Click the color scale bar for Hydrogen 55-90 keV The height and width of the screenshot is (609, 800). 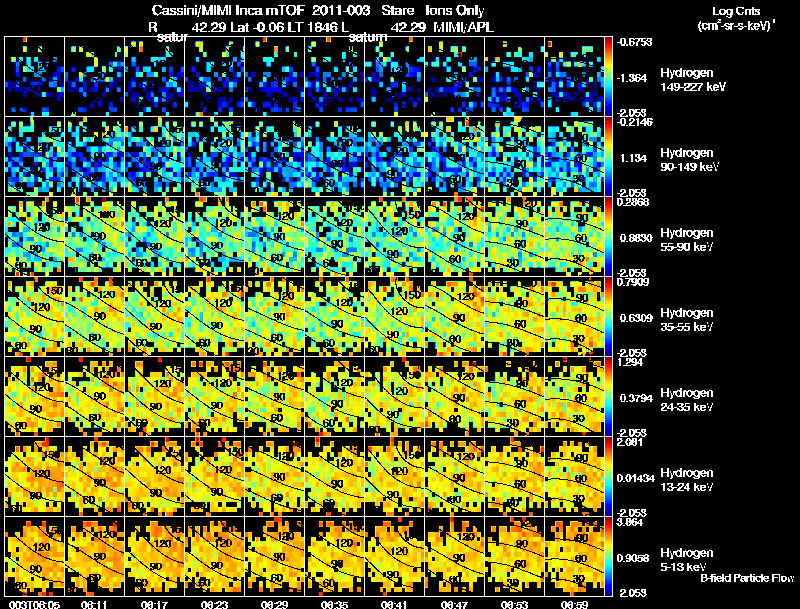[608, 237]
